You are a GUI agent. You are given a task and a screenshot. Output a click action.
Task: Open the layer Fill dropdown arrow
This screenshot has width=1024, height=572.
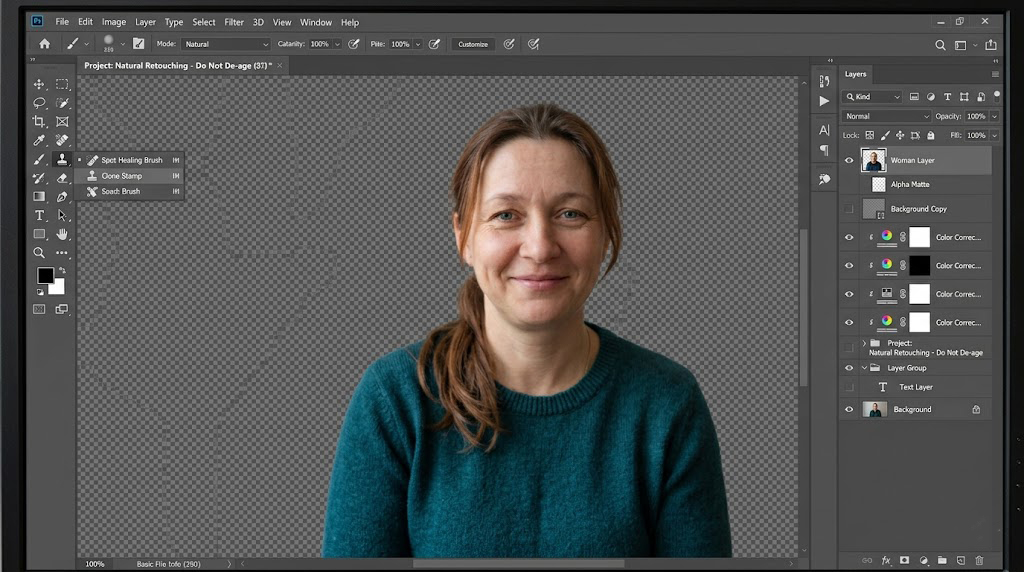point(994,135)
